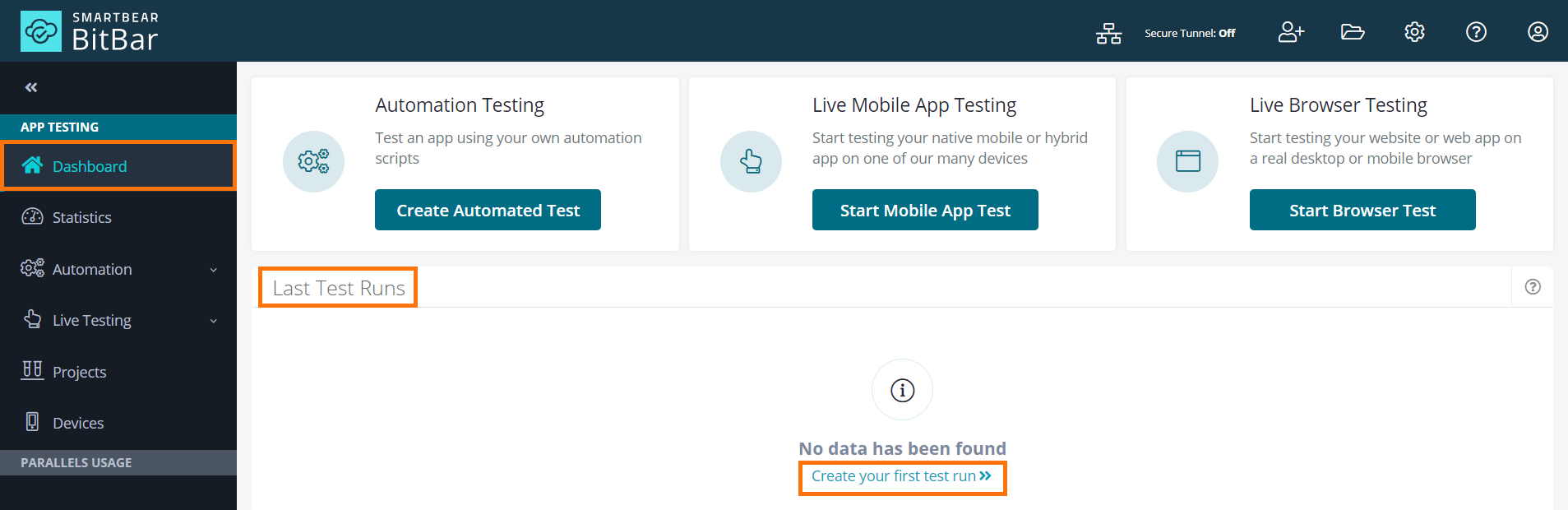Screen dimensions: 1568x510
Task: Open account settings via the gear icon
Action: click(x=1413, y=32)
